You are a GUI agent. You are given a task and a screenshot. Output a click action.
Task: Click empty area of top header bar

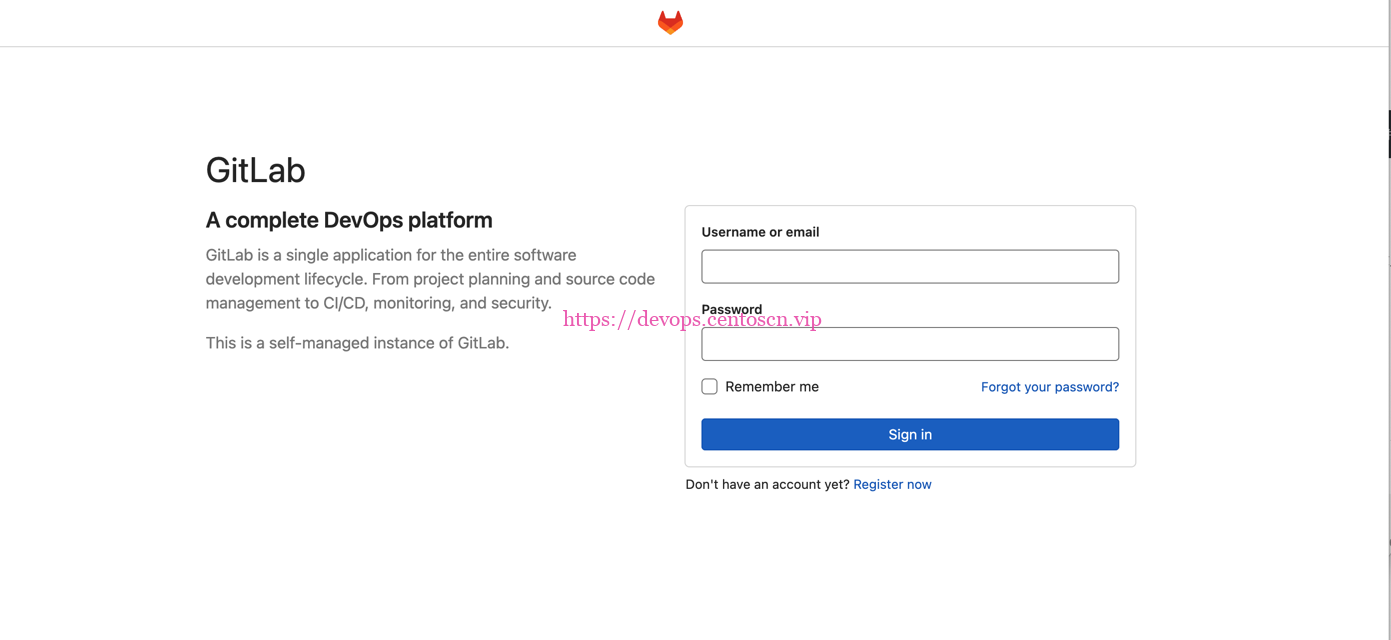tap(300, 22)
